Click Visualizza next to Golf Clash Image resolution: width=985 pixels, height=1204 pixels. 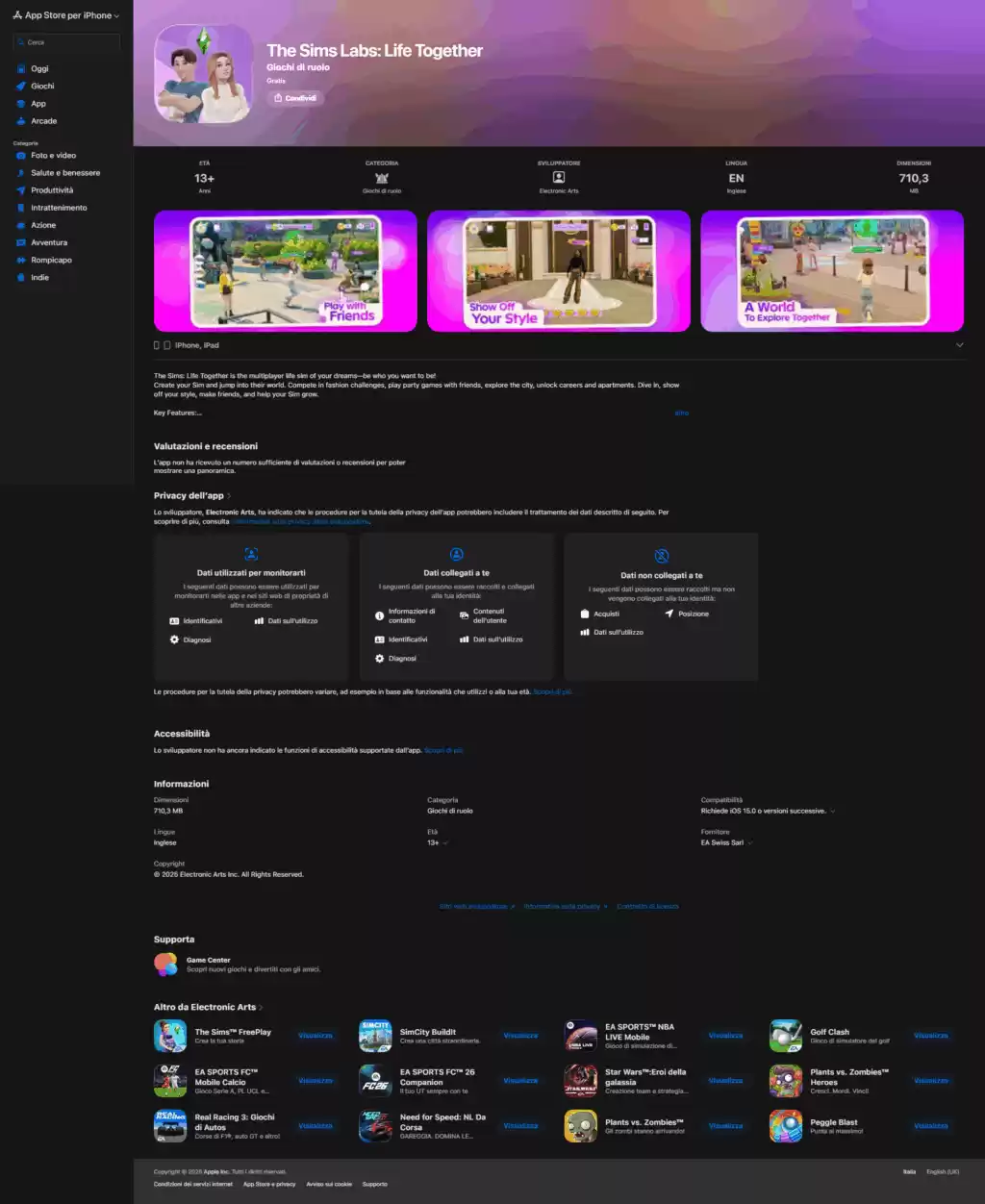(930, 1036)
